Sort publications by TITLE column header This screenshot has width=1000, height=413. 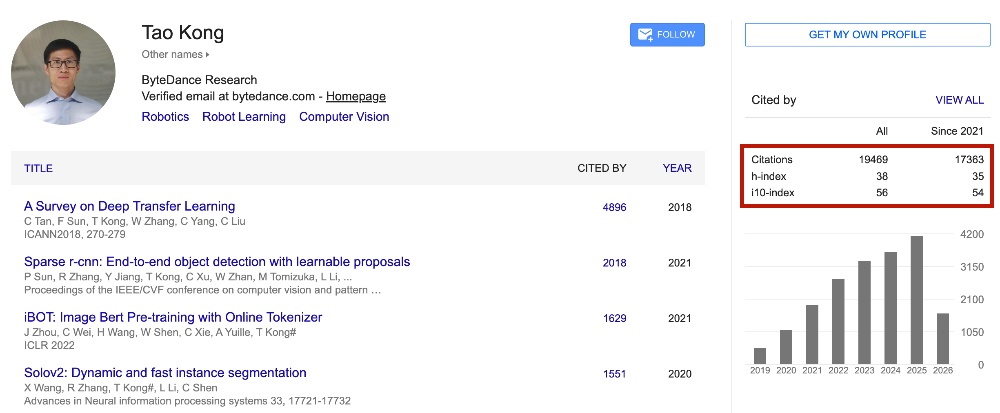tap(38, 168)
